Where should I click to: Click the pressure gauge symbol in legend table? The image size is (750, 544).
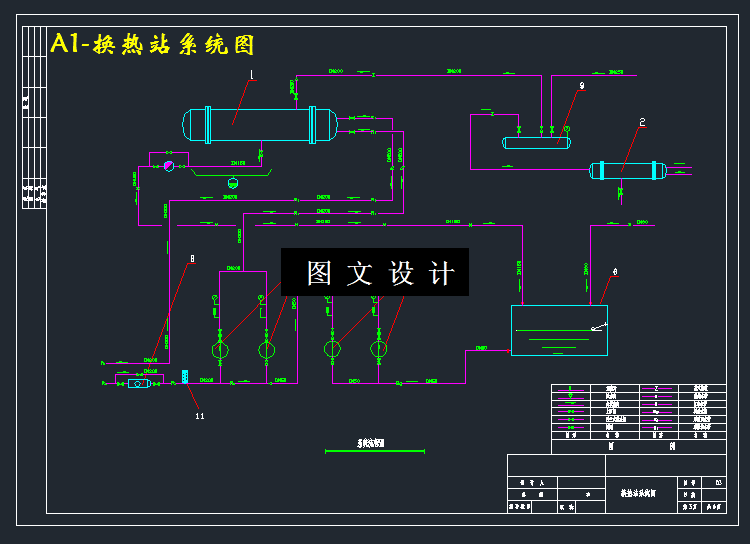(x=570, y=396)
